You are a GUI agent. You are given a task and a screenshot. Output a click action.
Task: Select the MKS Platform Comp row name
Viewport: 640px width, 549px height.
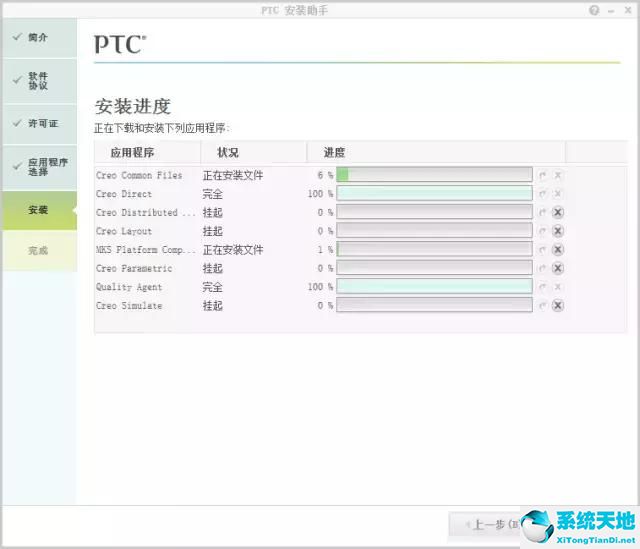click(145, 250)
